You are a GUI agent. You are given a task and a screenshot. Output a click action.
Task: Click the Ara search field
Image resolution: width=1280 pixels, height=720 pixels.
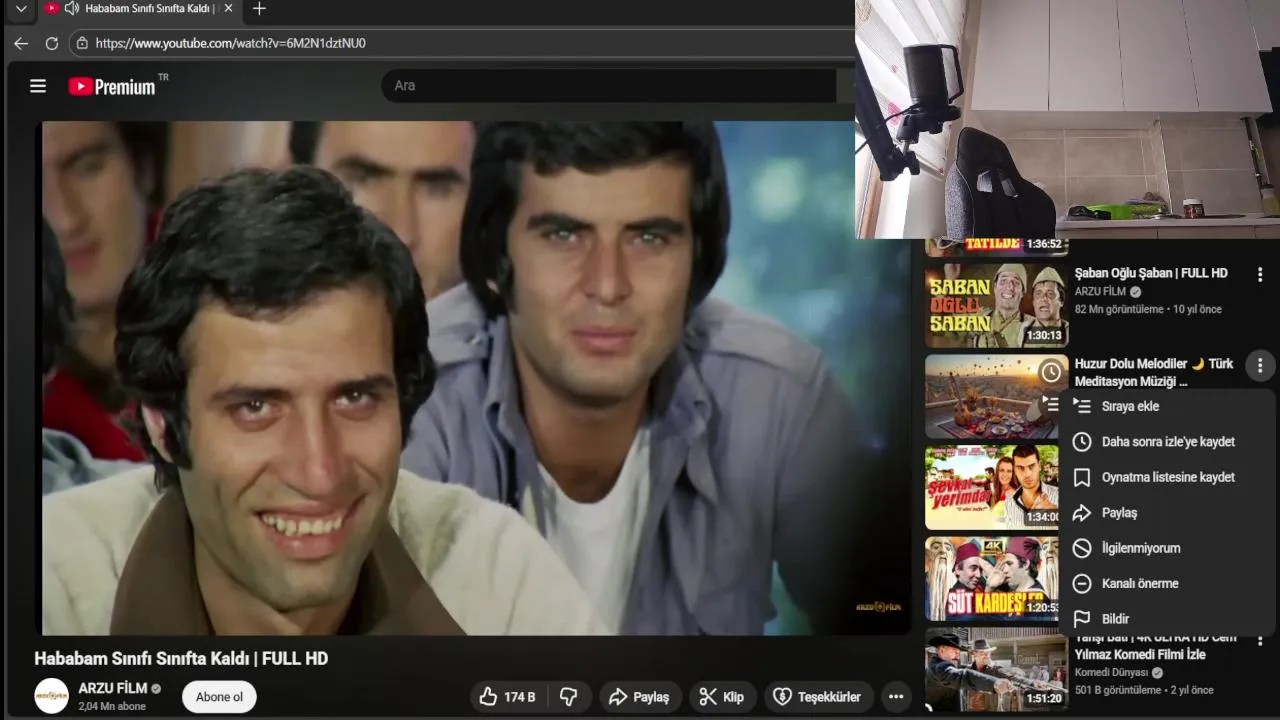[x=608, y=86]
